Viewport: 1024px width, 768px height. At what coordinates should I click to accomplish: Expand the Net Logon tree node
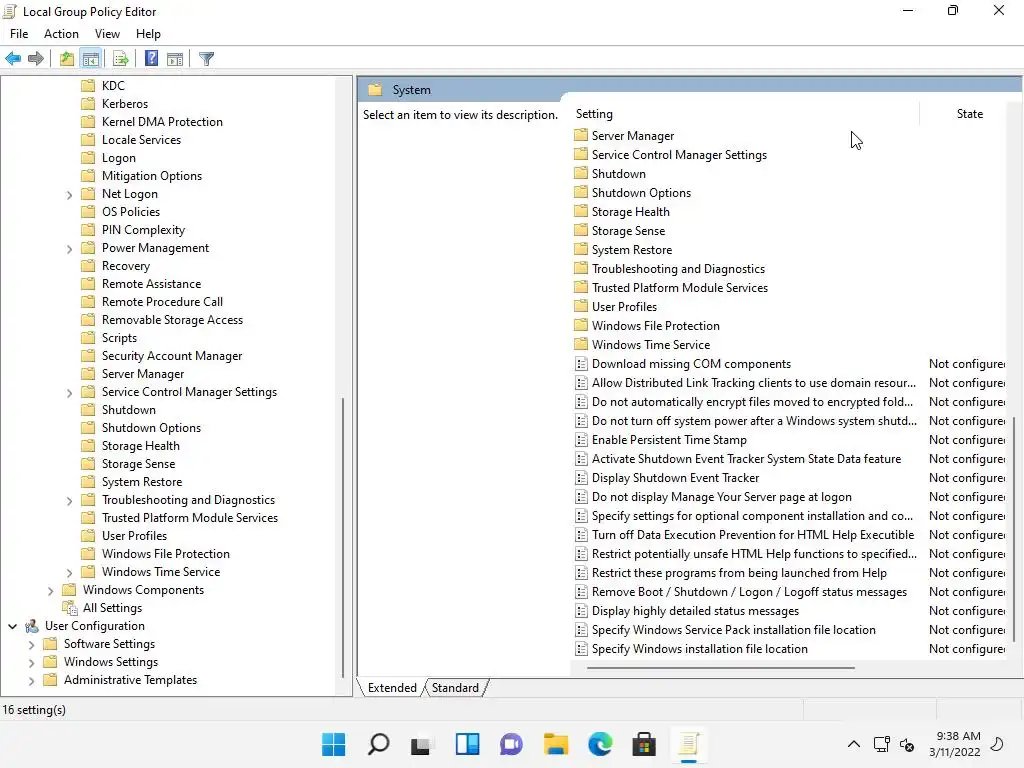69,195
